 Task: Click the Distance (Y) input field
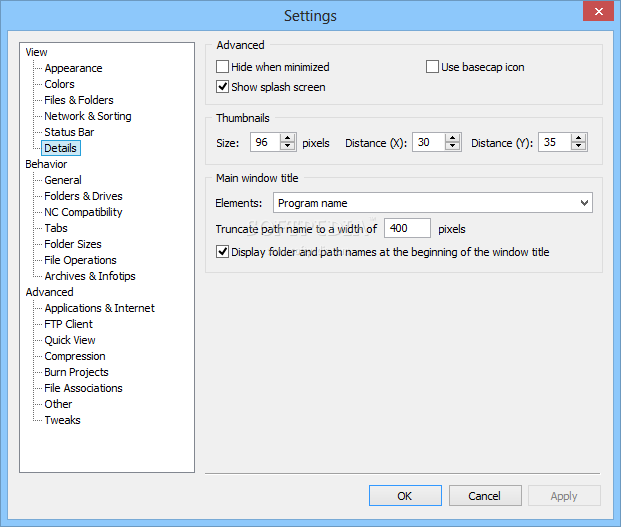555,142
